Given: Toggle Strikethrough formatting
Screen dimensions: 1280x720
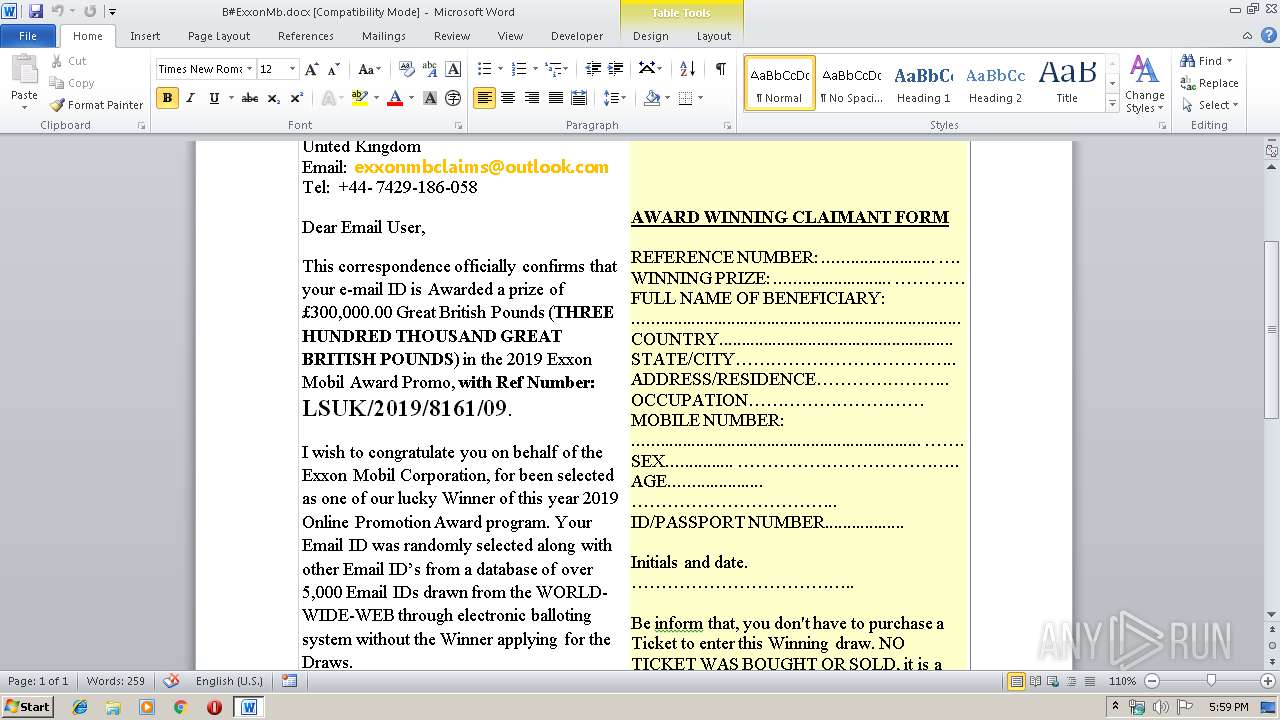Looking at the screenshot, I should tap(250, 98).
